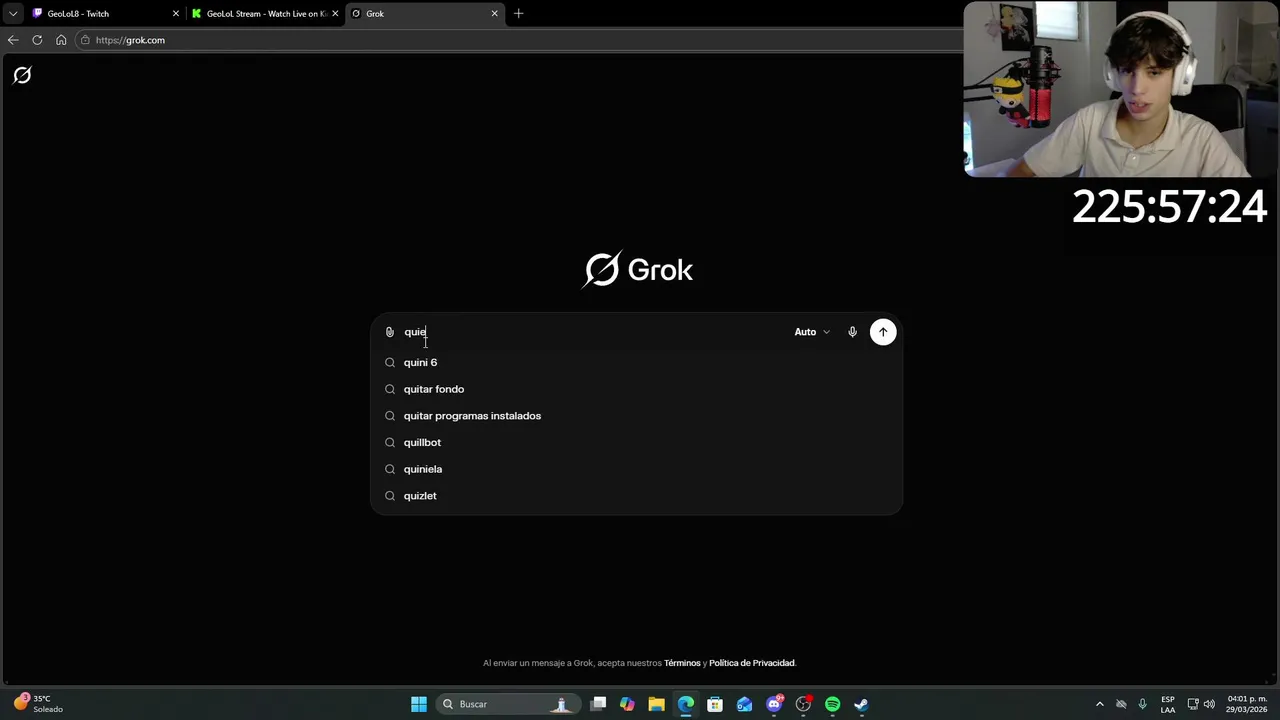Open the Auto model selector dropdown
The image size is (1280, 720).
[812, 332]
